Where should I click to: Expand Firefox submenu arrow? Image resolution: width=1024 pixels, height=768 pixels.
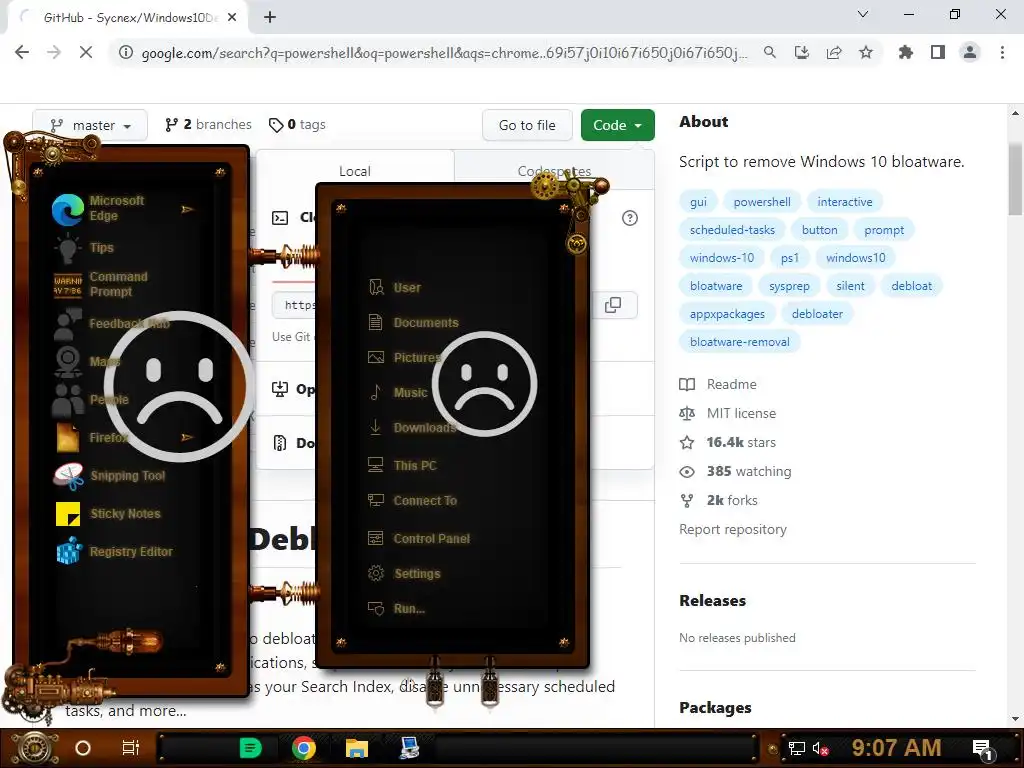187,437
